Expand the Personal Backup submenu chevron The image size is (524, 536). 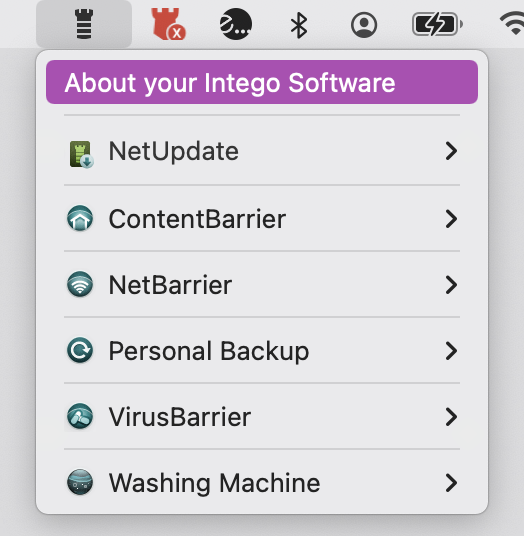[x=451, y=351]
